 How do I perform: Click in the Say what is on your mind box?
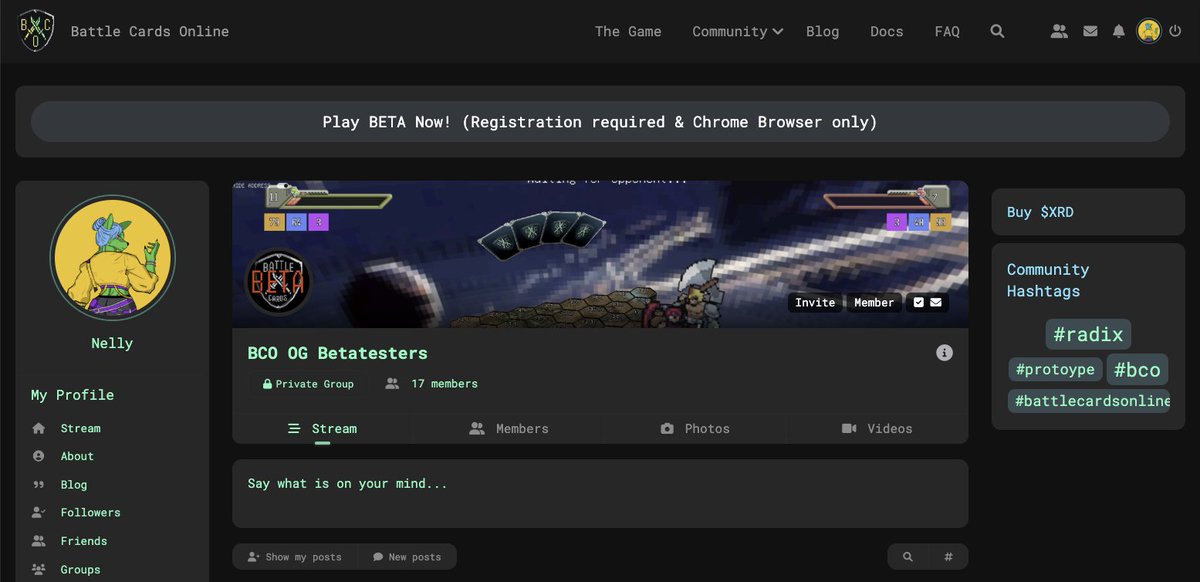(600, 493)
